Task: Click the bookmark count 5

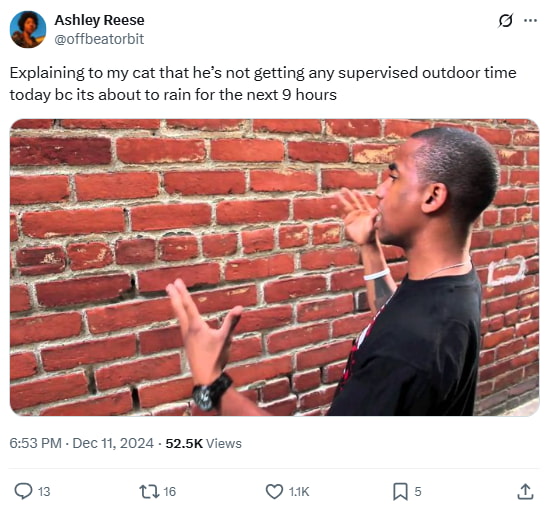Action: coord(418,492)
